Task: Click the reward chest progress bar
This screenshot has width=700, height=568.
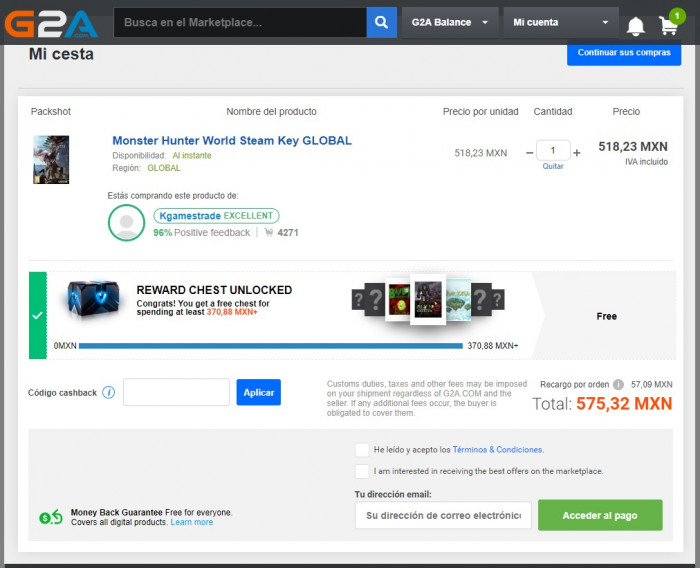Action: (271, 346)
